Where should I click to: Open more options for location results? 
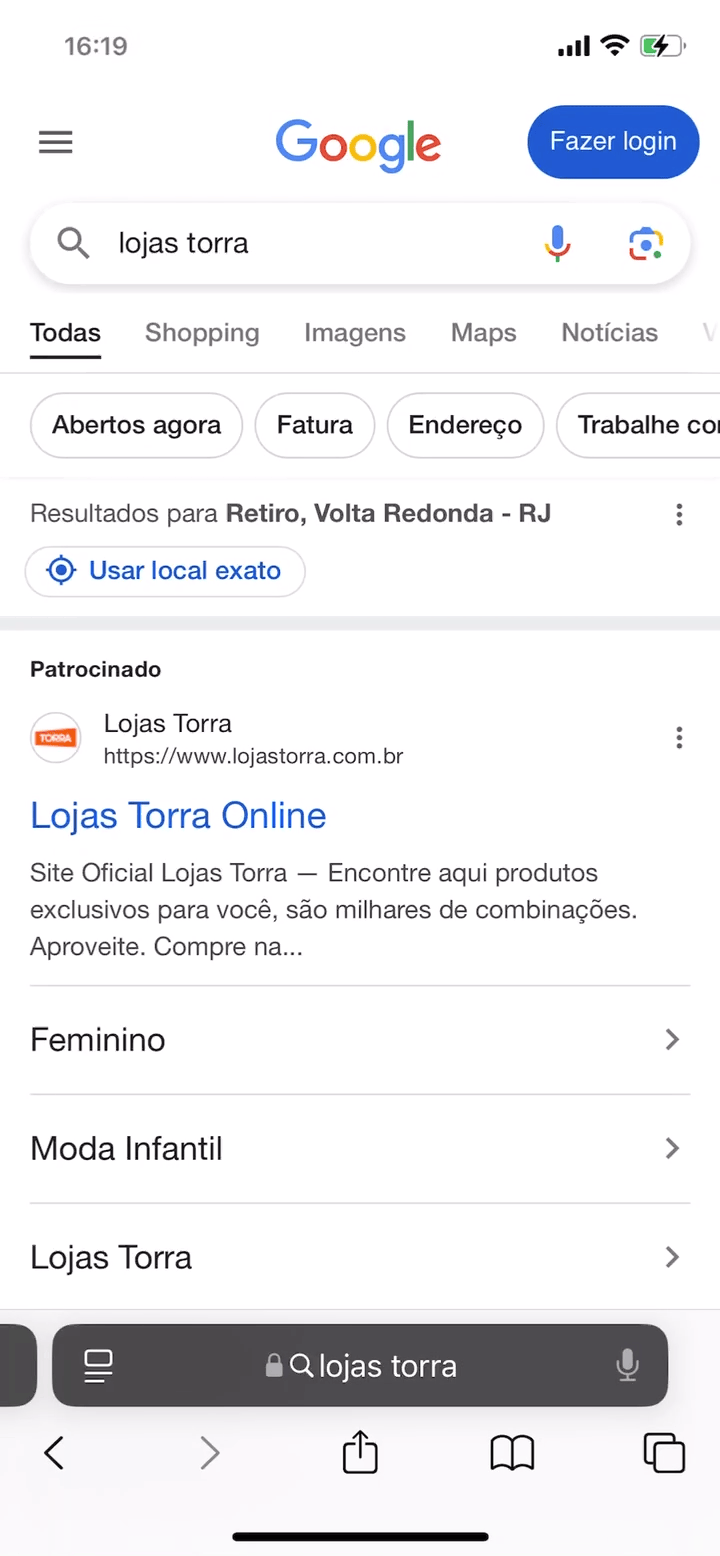click(679, 514)
